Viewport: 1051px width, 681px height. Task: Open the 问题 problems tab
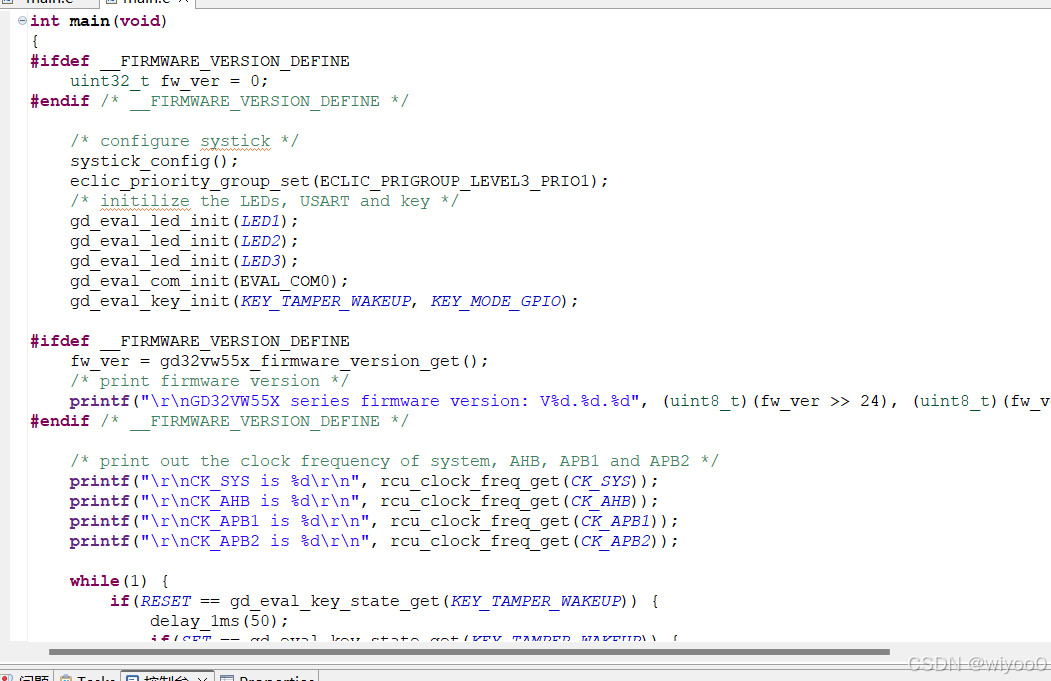coord(25,678)
